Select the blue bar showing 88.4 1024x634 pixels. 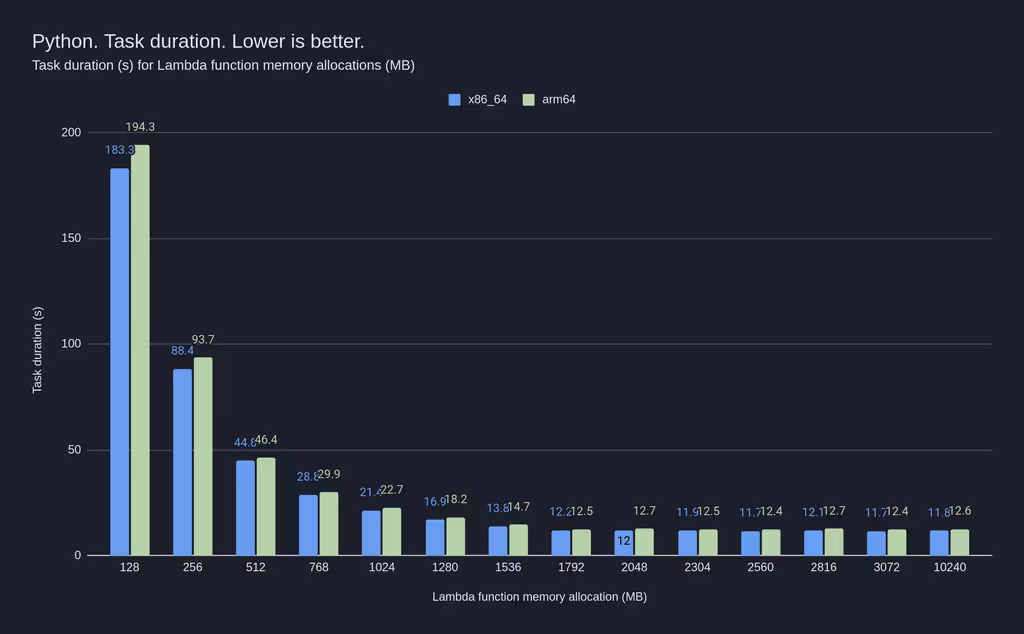click(x=182, y=460)
